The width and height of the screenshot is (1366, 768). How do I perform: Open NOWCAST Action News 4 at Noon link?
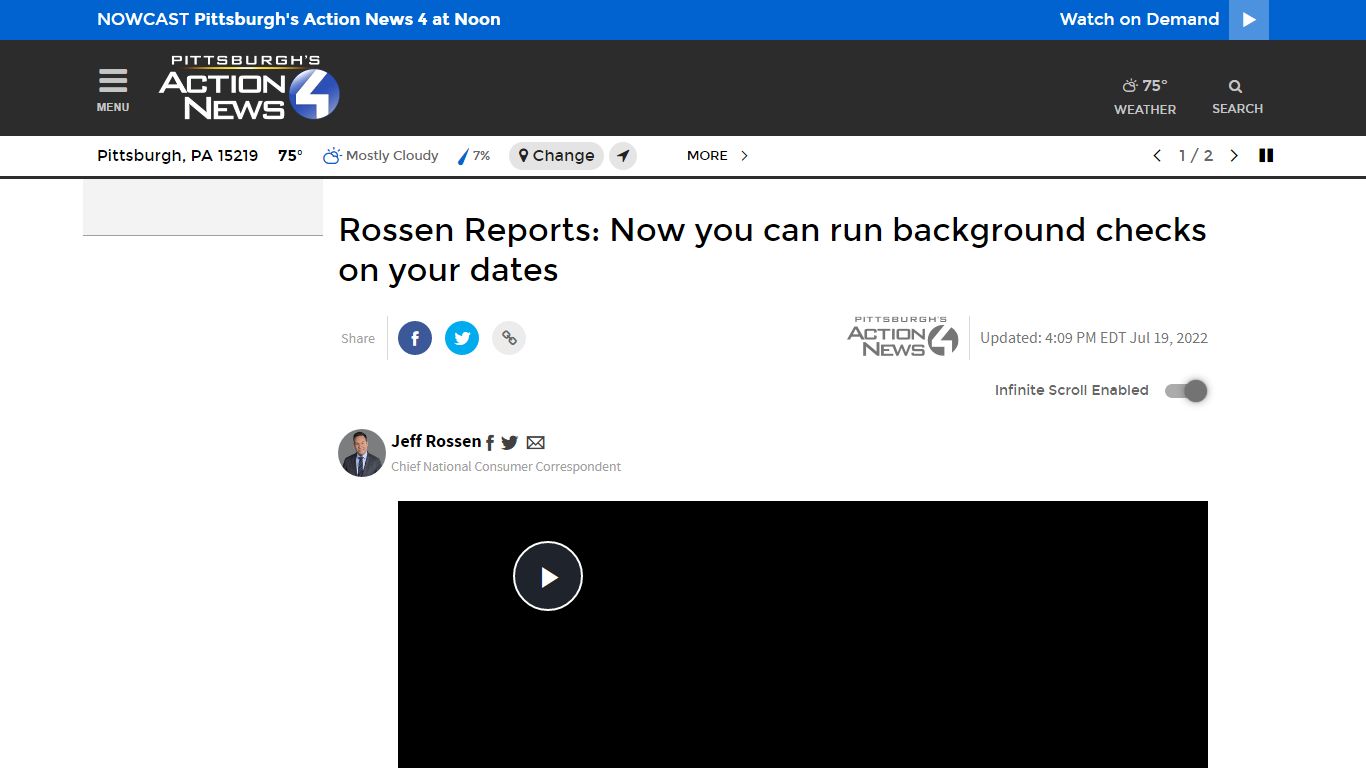tap(299, 19)
